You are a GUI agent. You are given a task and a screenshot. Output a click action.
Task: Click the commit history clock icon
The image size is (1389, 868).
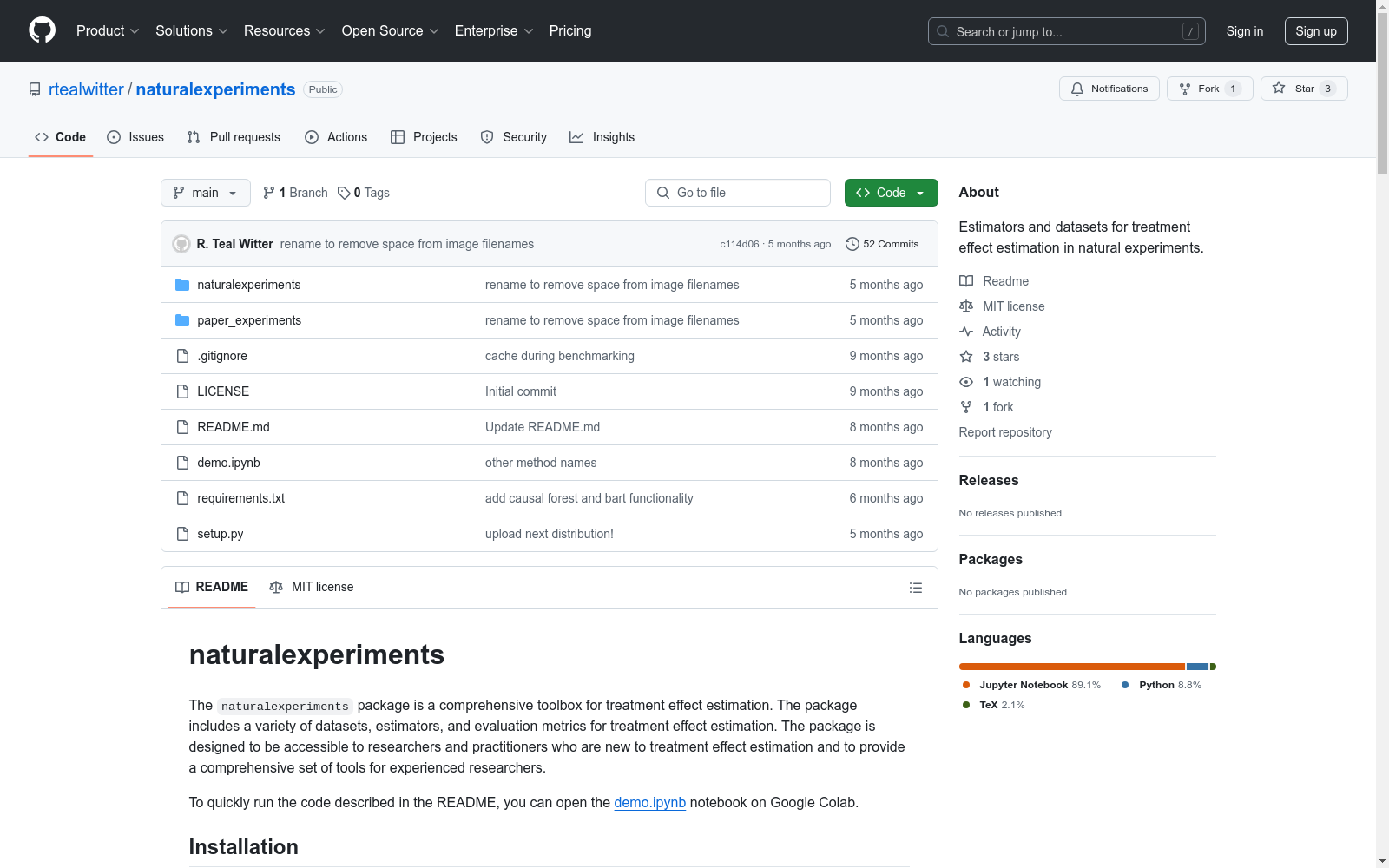(852, 244)
